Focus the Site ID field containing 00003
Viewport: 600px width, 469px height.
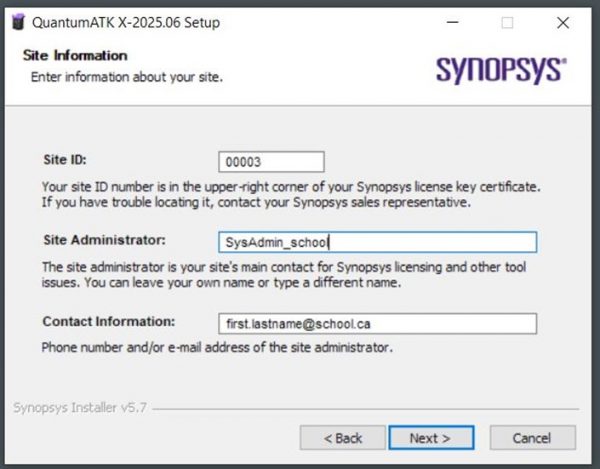tap(271, 162)
